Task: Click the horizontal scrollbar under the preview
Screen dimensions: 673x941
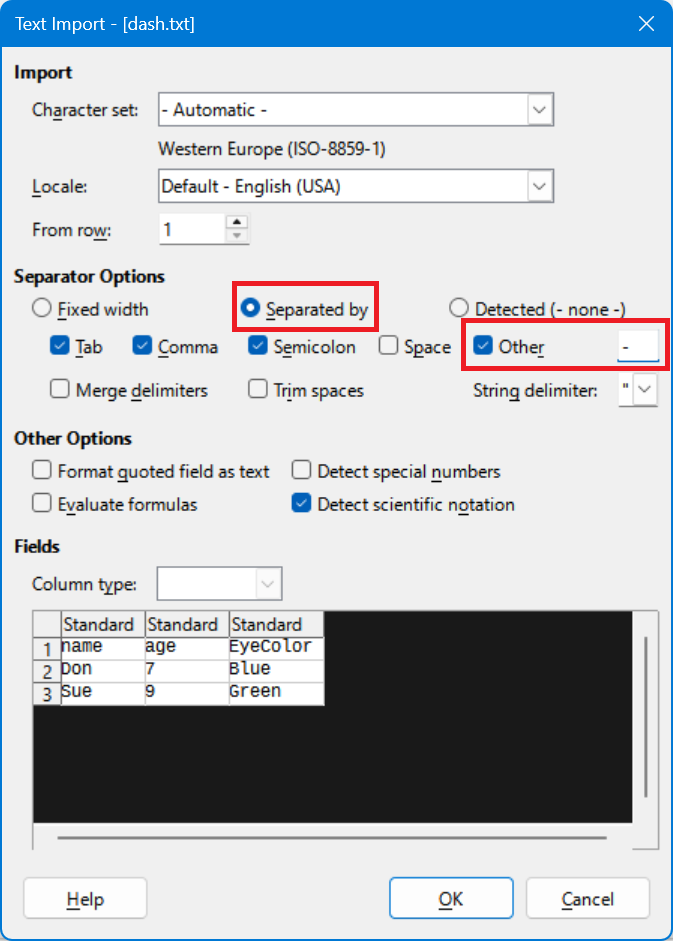Action: pos(332,837)
